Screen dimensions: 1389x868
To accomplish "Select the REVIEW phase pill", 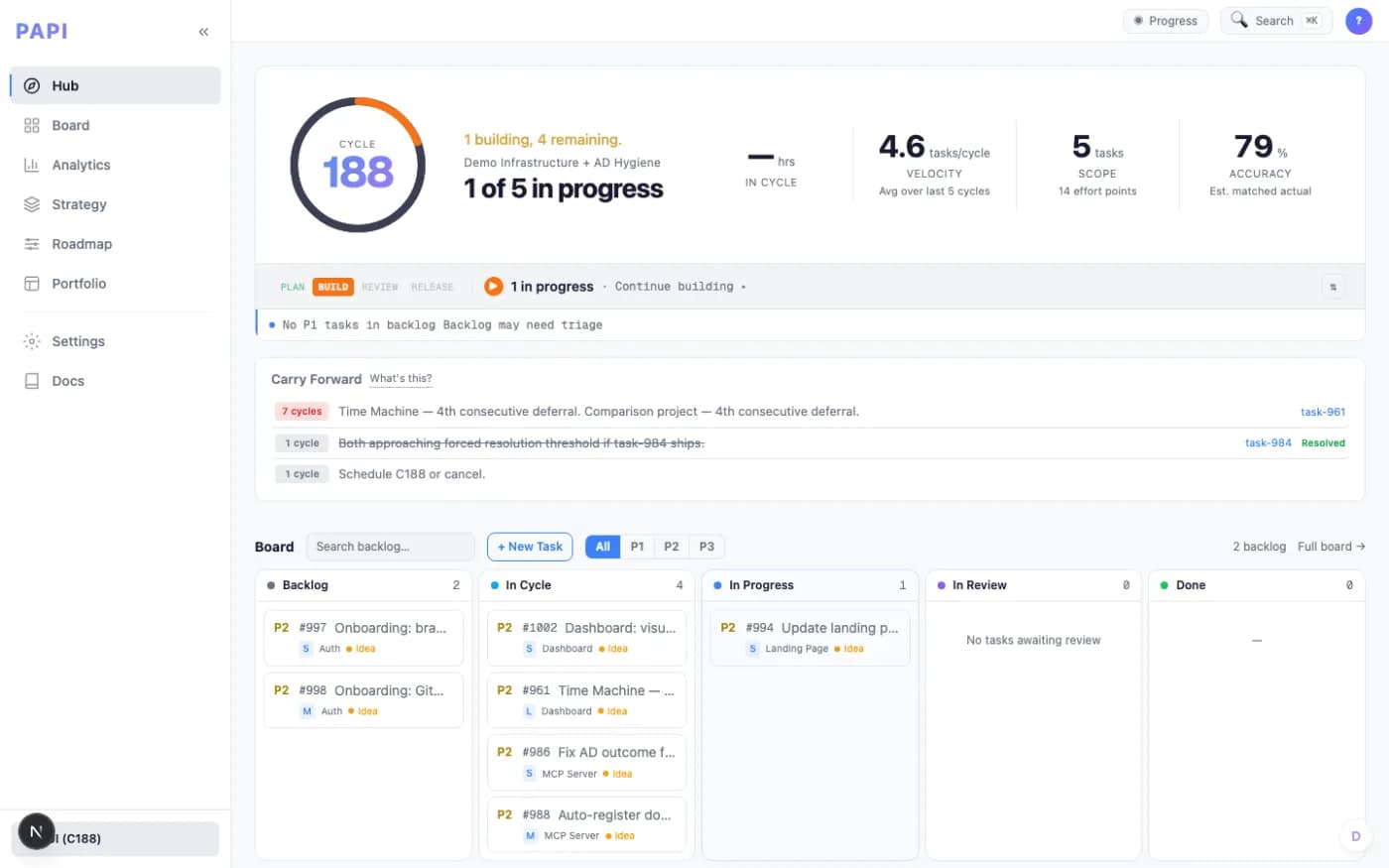I will pyautogui.click(x=380, y=287).
